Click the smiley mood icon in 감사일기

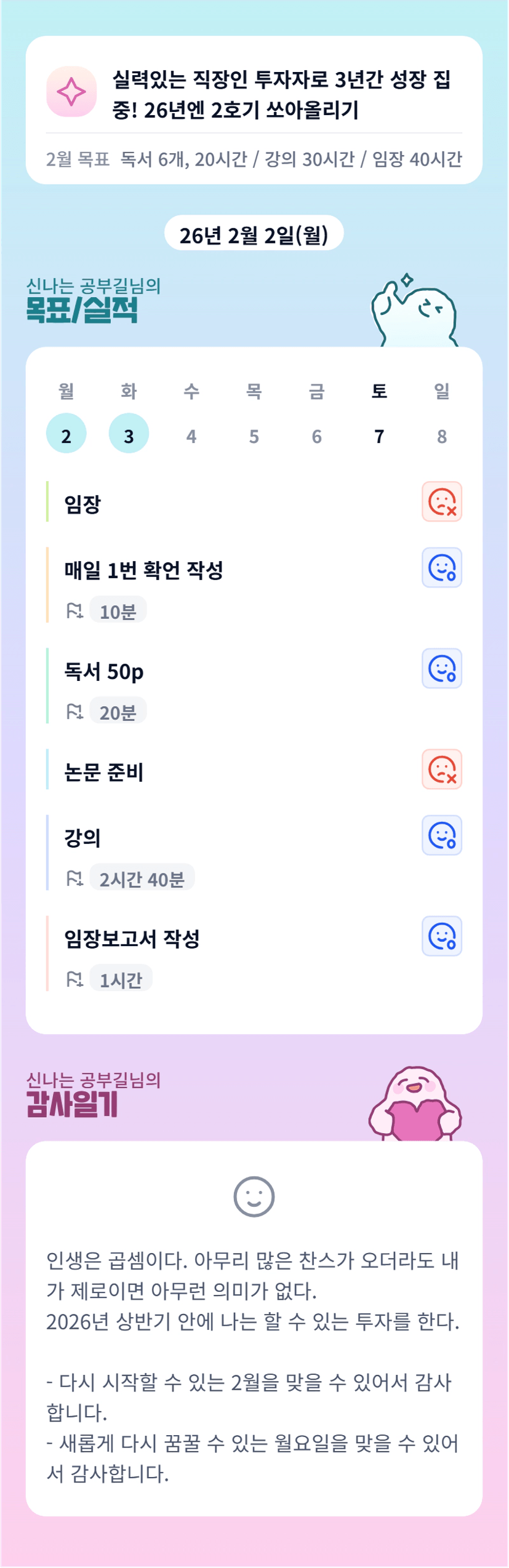click(254, 1196)
